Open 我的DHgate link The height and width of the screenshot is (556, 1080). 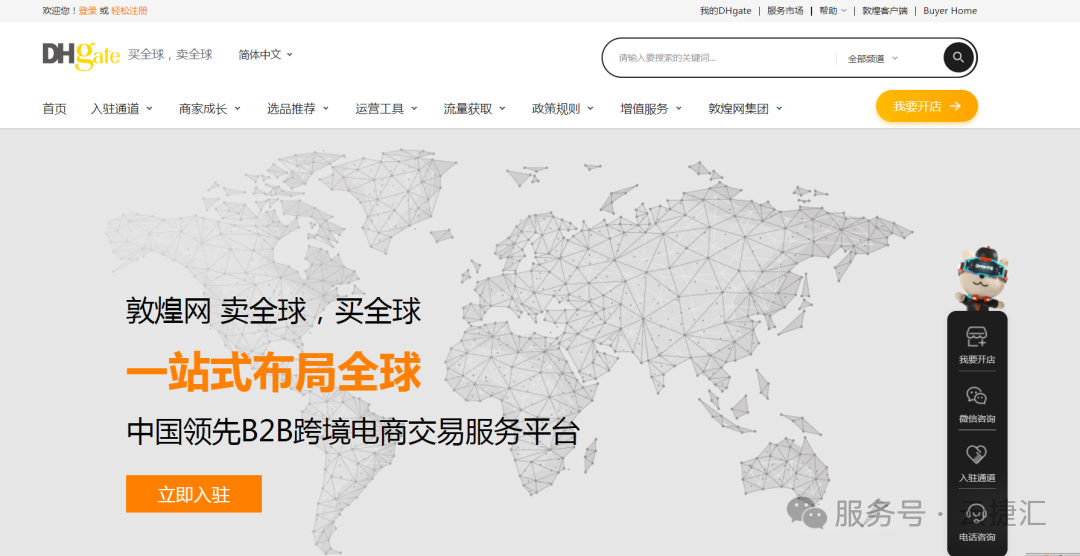[x=725, y=11]
